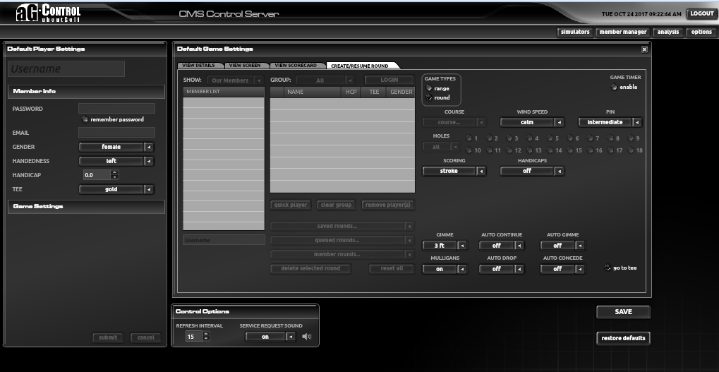Click the LOGOUT button
Screen dimensions: 719x372
[702, 14]
